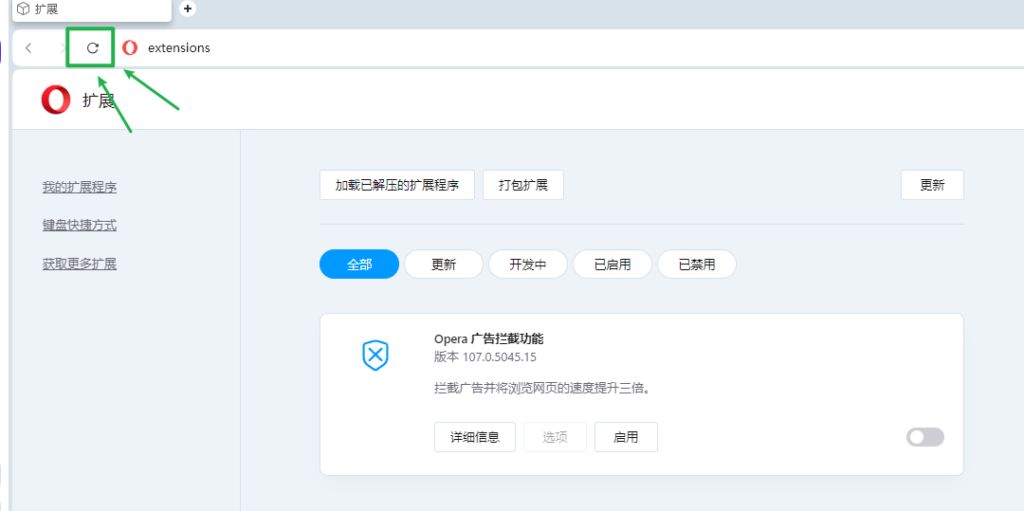Screen dimensions: 1024x511
Task: Click the 打包扩展 button
Action: tap(523, 185)
